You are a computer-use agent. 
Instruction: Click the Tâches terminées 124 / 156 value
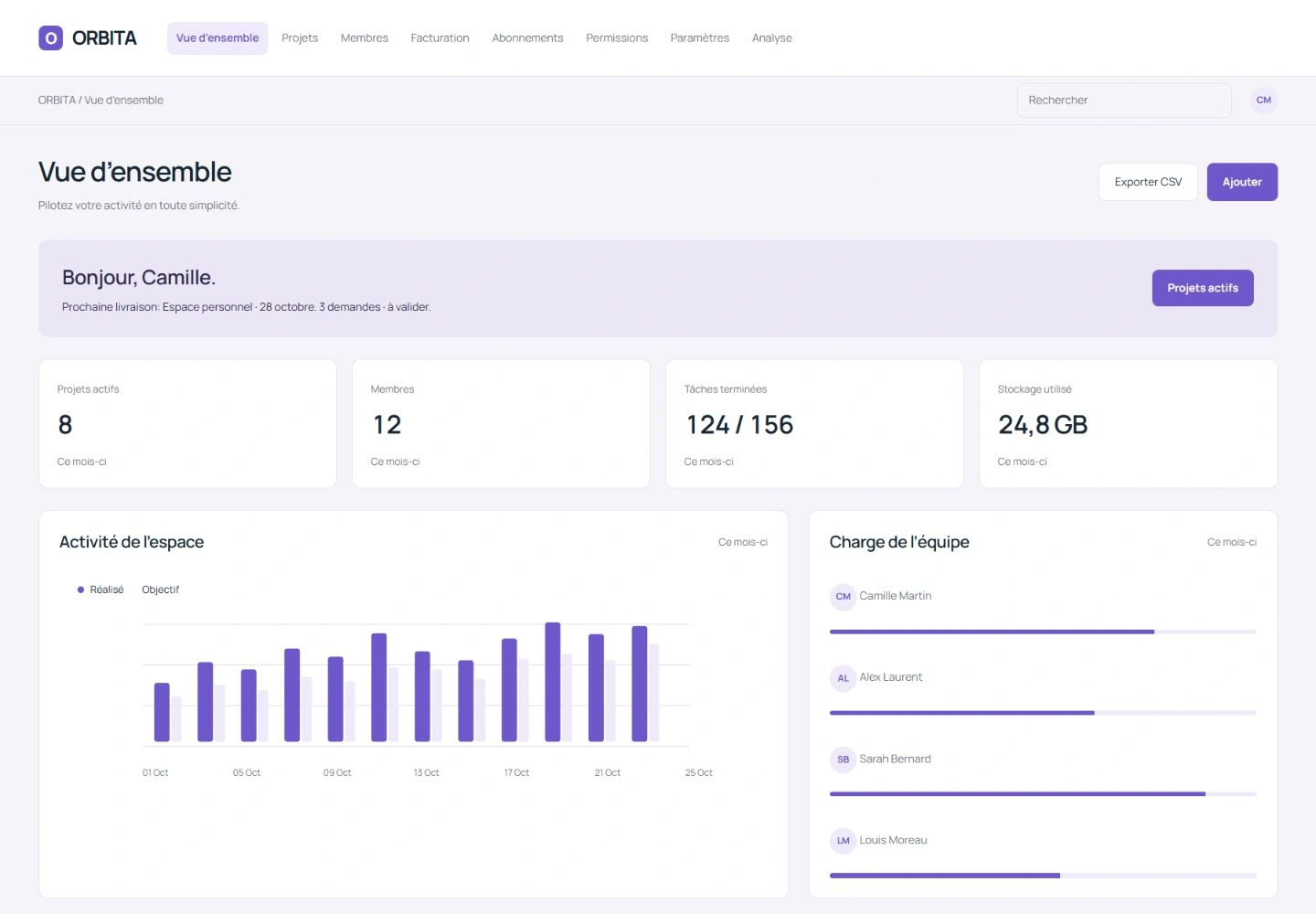click(739, 425)
